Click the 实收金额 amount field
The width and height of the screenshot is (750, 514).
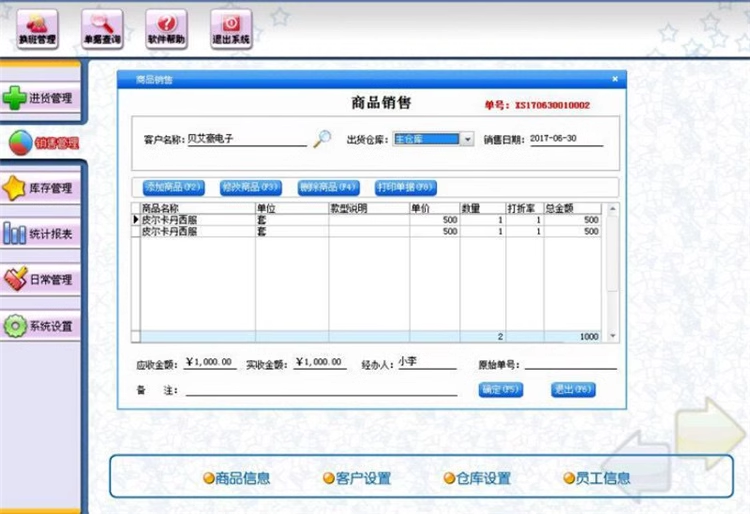pos(319,362)
